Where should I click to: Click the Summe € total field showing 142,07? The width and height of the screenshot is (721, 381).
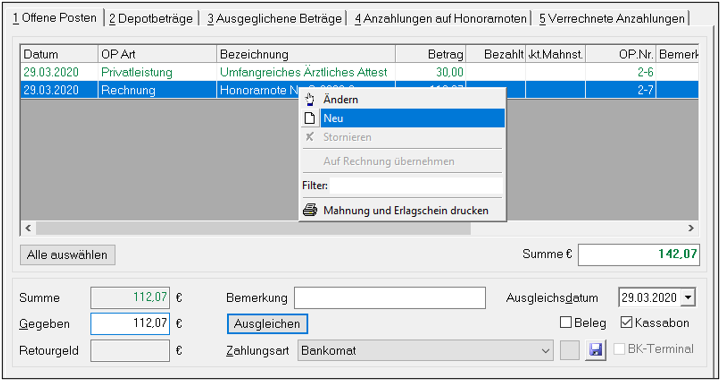coord(639,255)
